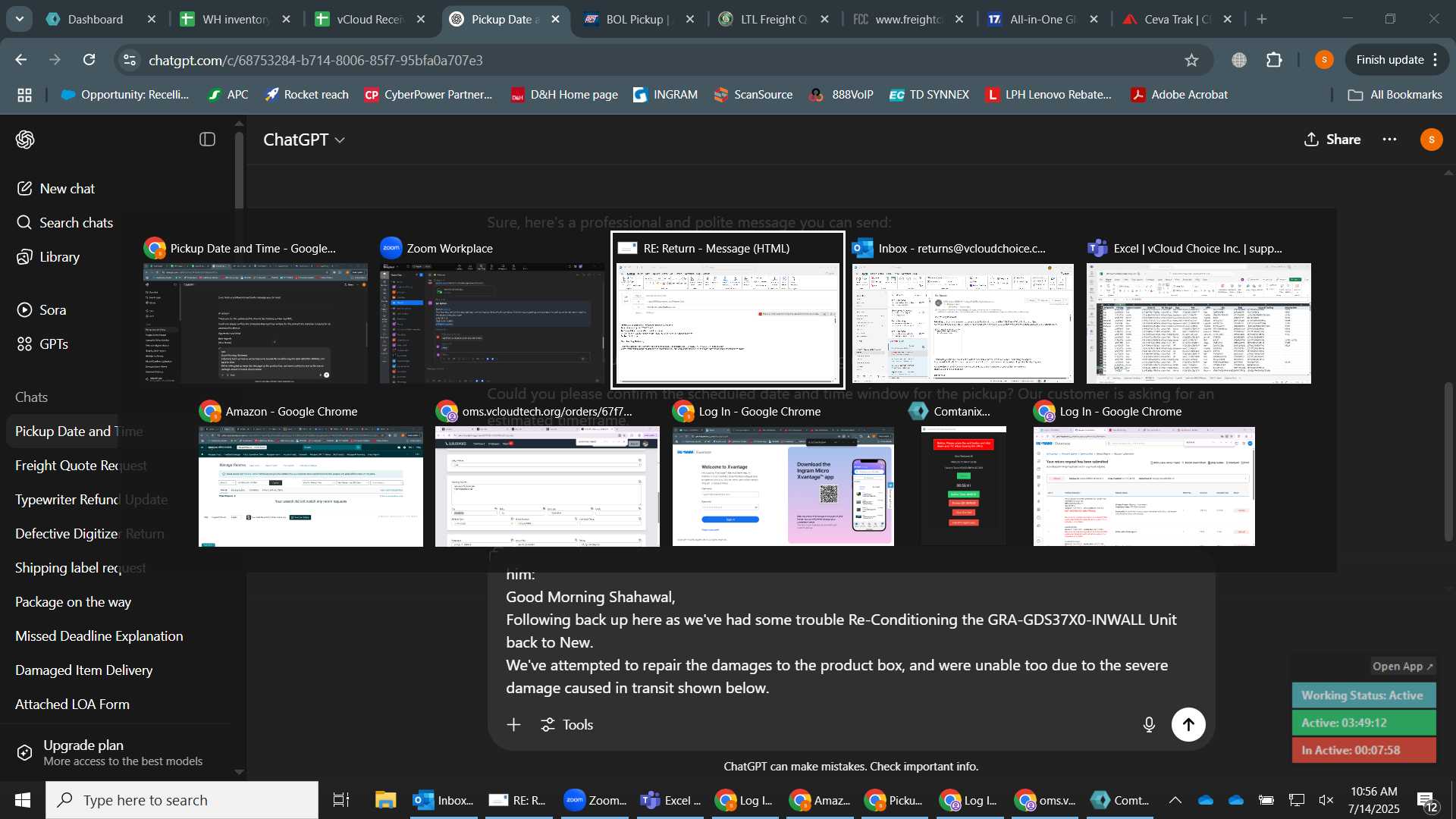
Task: Open the GPTs page
Action: pyautogui.click(x=43, y=344)
